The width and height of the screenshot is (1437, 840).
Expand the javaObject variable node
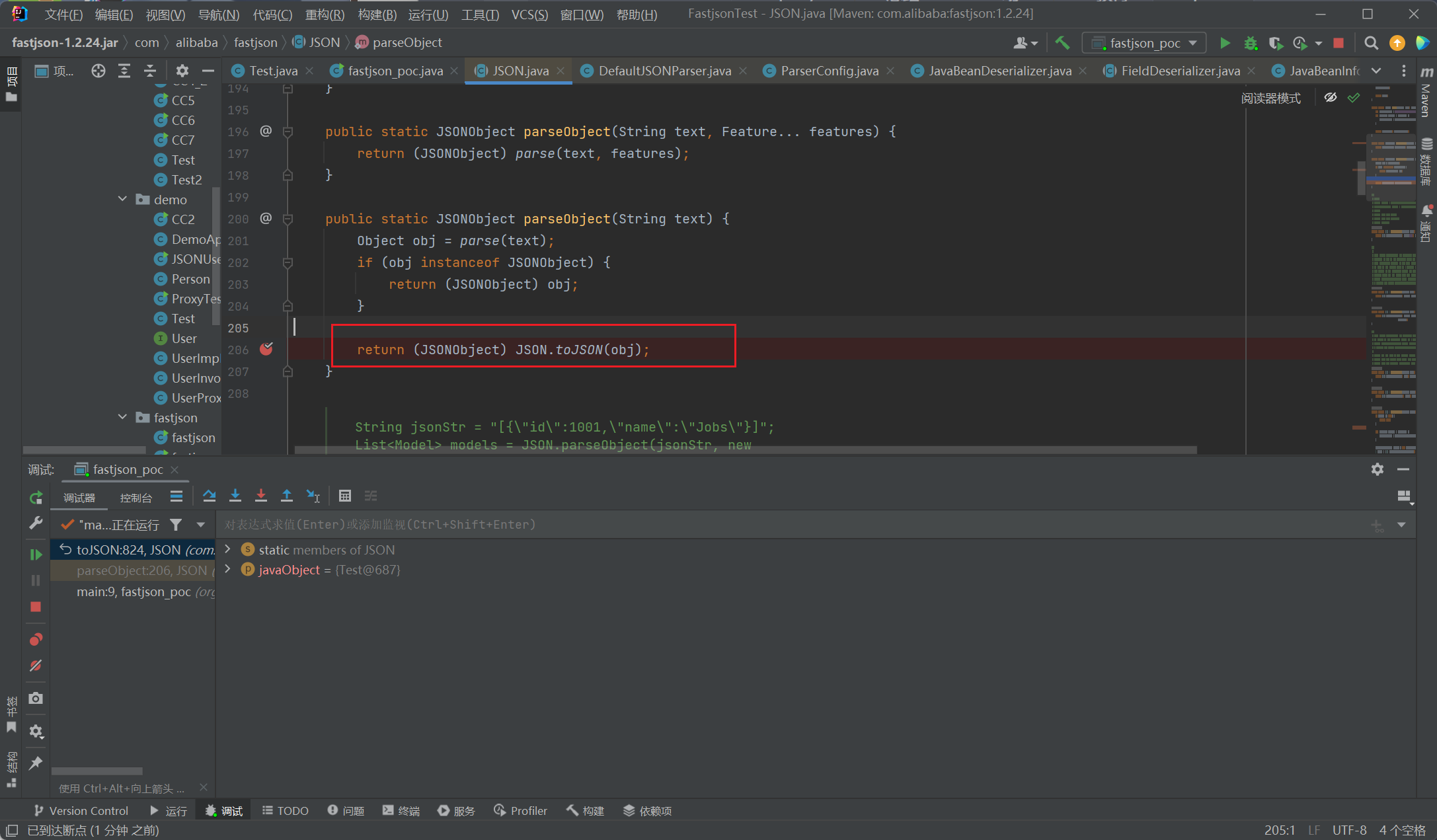pos(228,569)
